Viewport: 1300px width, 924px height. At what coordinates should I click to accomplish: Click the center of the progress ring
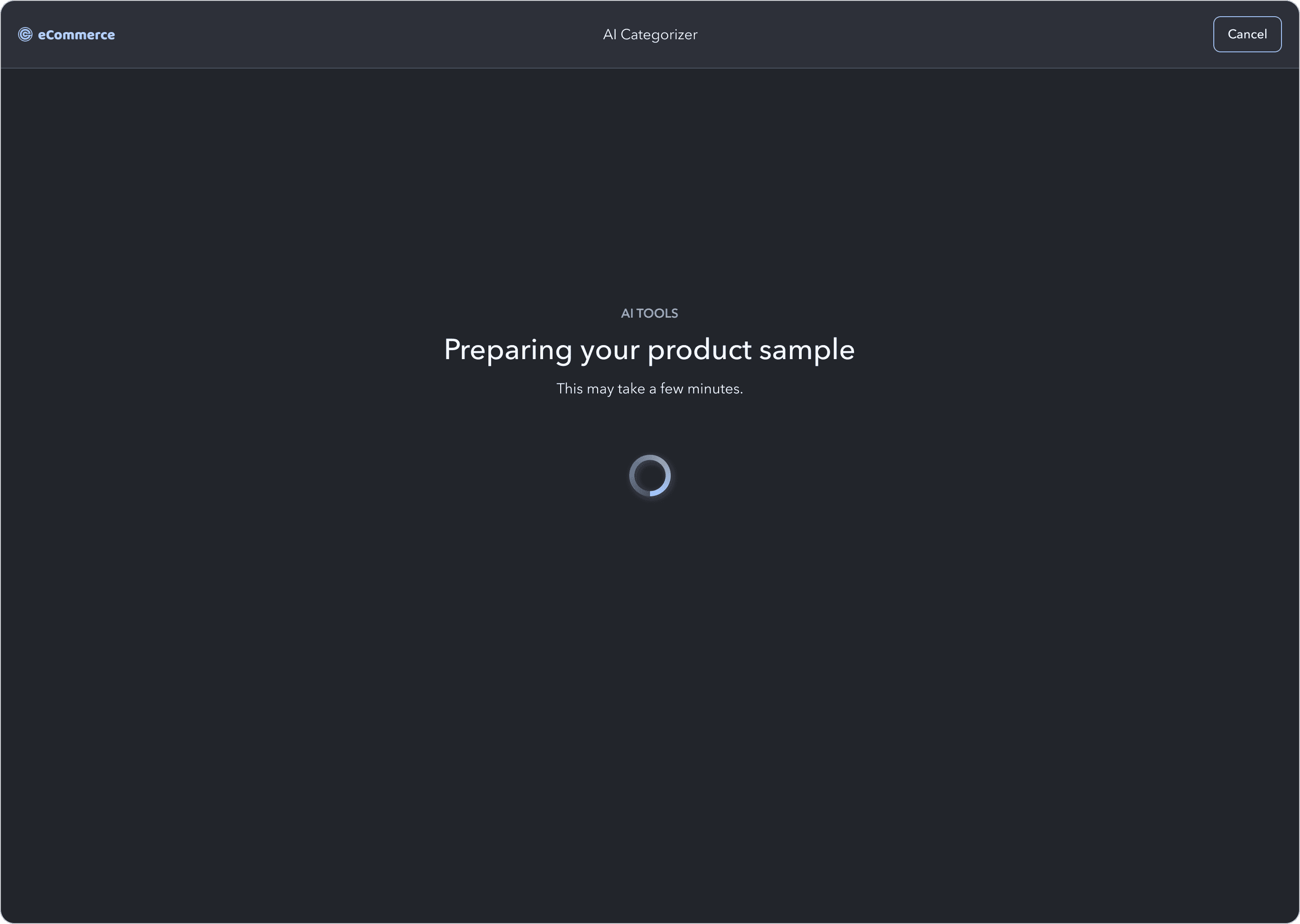[x=650, y=476]
